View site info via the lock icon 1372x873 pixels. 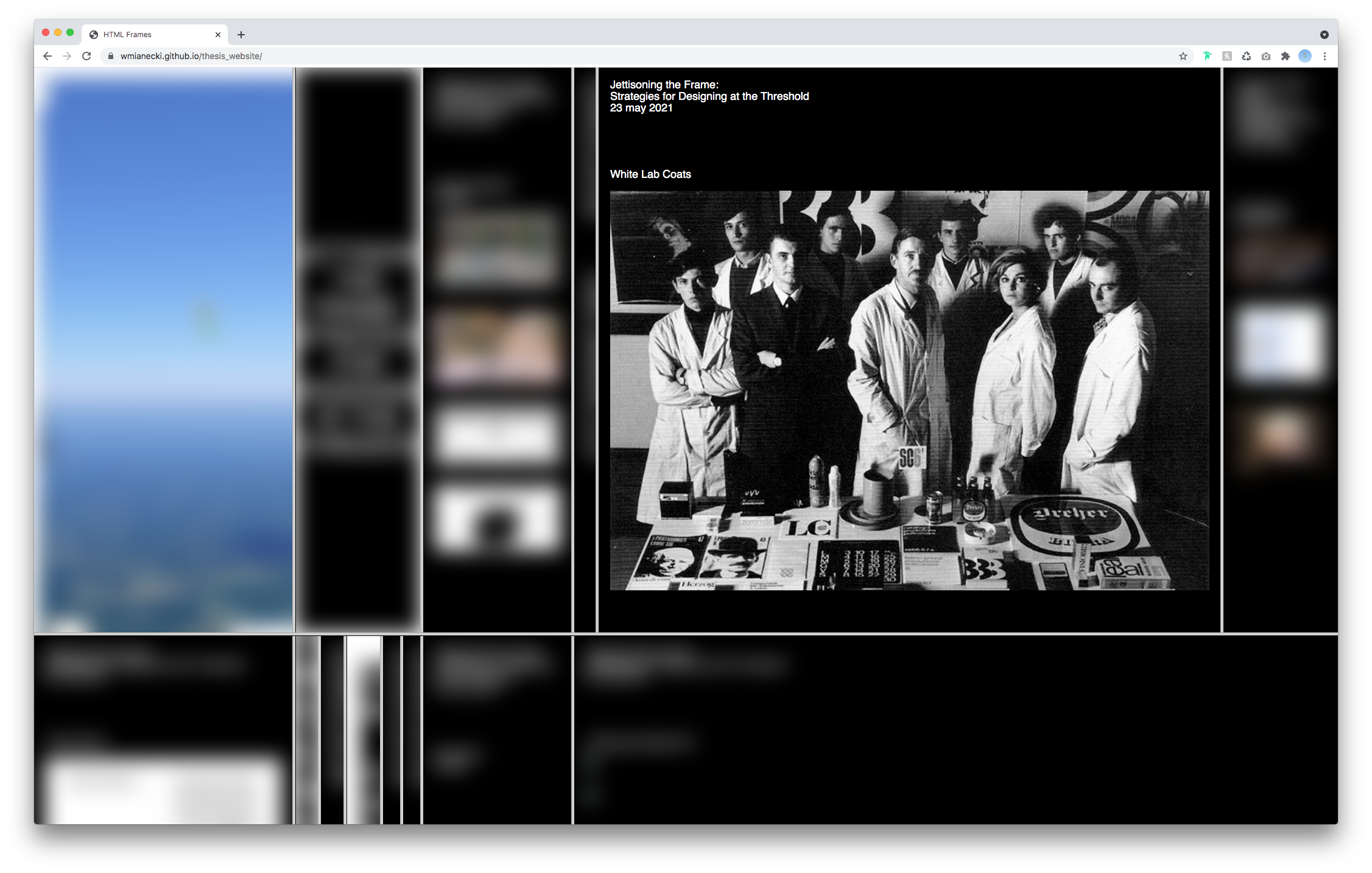point(111,56)
